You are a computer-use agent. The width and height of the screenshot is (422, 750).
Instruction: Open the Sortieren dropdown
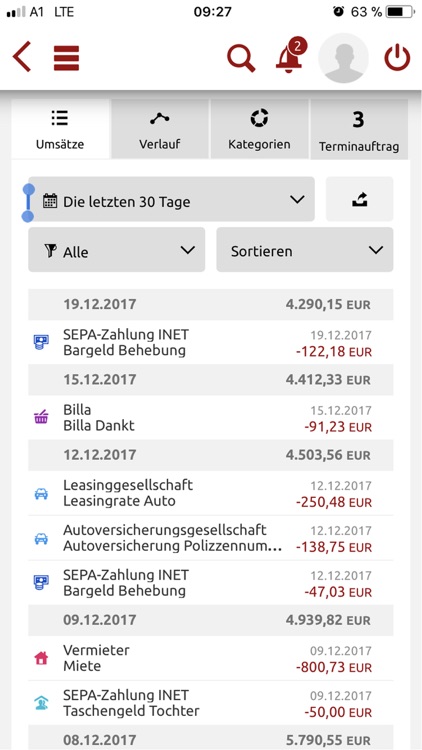(x=305, y=250)
